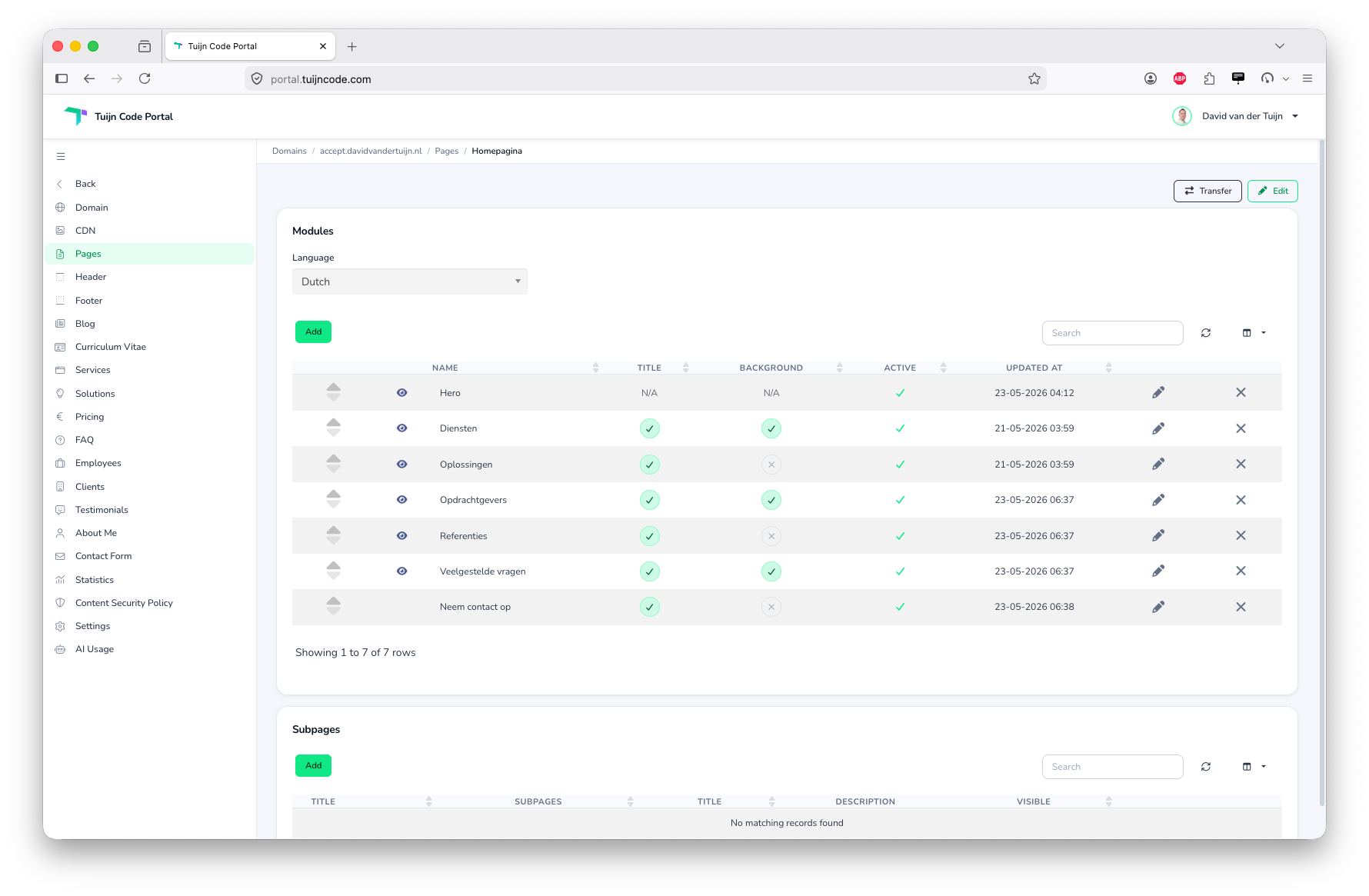This screenshot has height=896, width=1369.
Task: Go to Curriculum Vitae sidebar item
Action: pyautogui.click(x=111, y=347)
